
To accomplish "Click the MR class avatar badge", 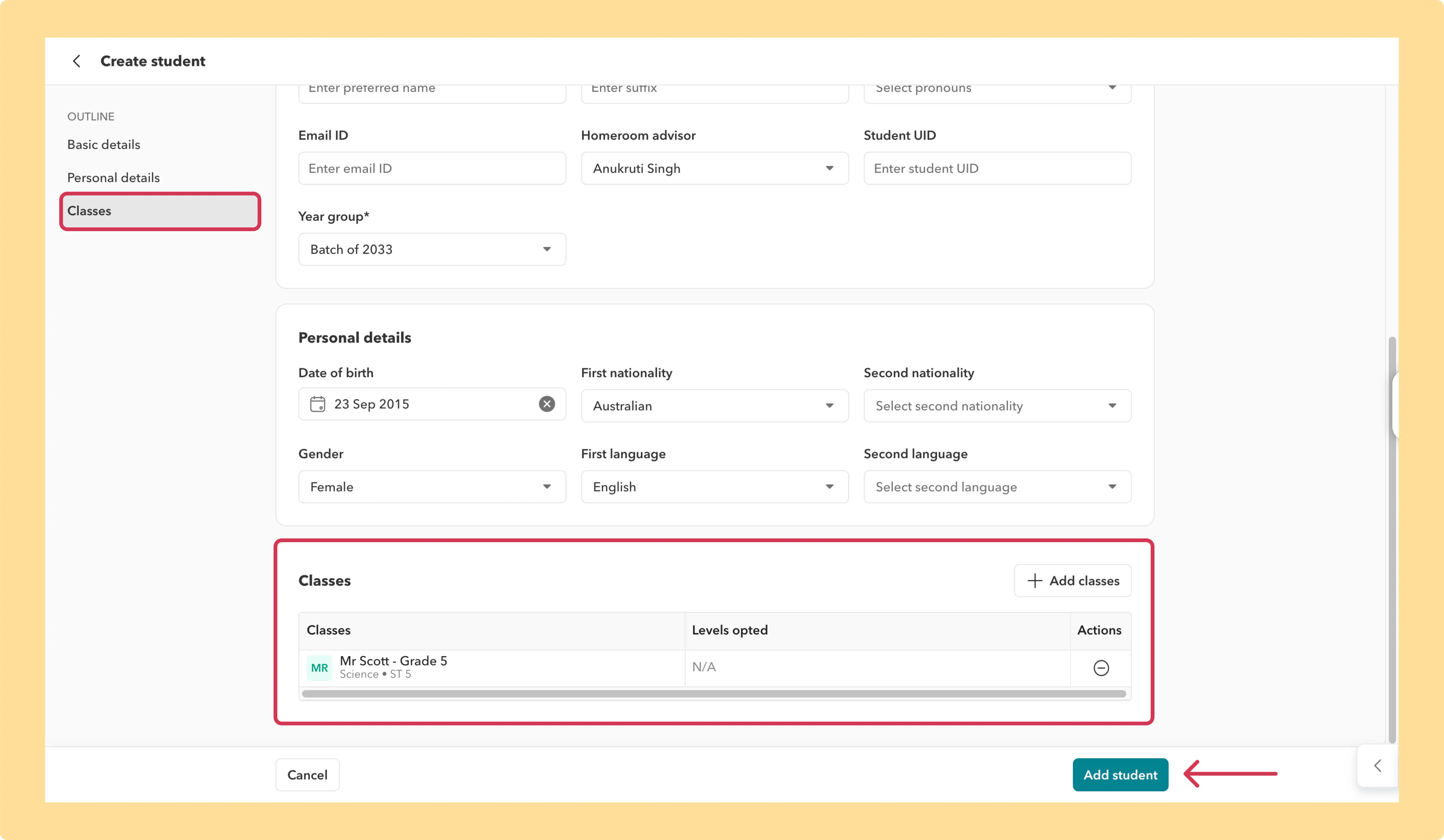I will 319,668.
